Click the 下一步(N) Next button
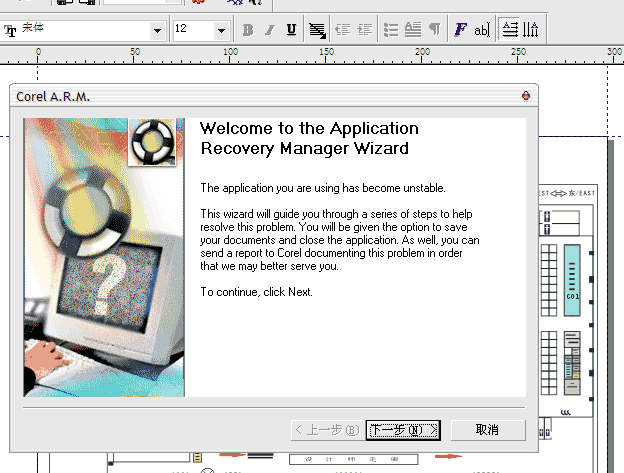The width and height of the screenshot is (624, 473). (x=403, y=430)
